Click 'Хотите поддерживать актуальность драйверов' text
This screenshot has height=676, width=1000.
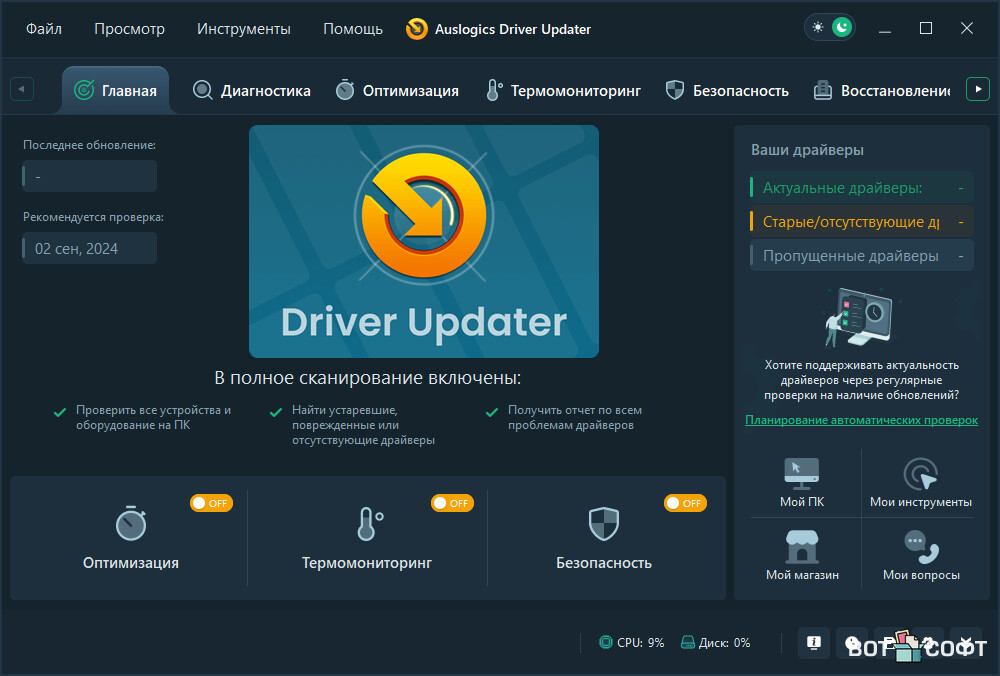(x=861, y=380)
